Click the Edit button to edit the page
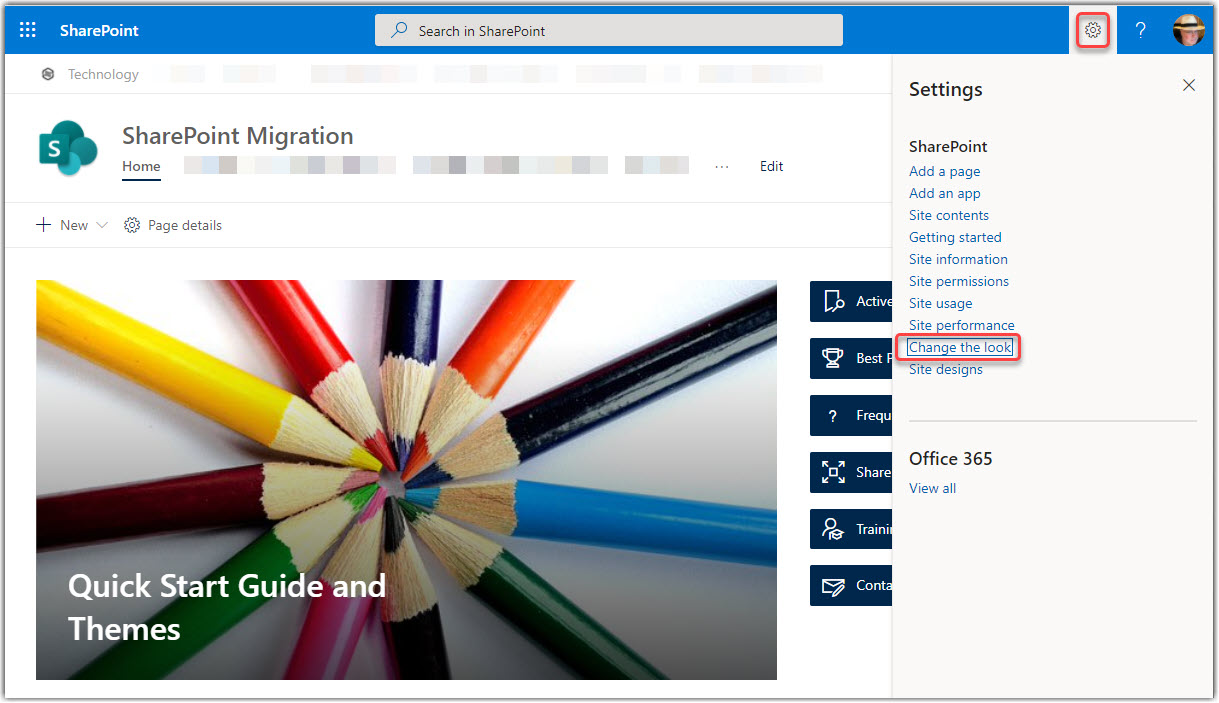 coord(771,166)
